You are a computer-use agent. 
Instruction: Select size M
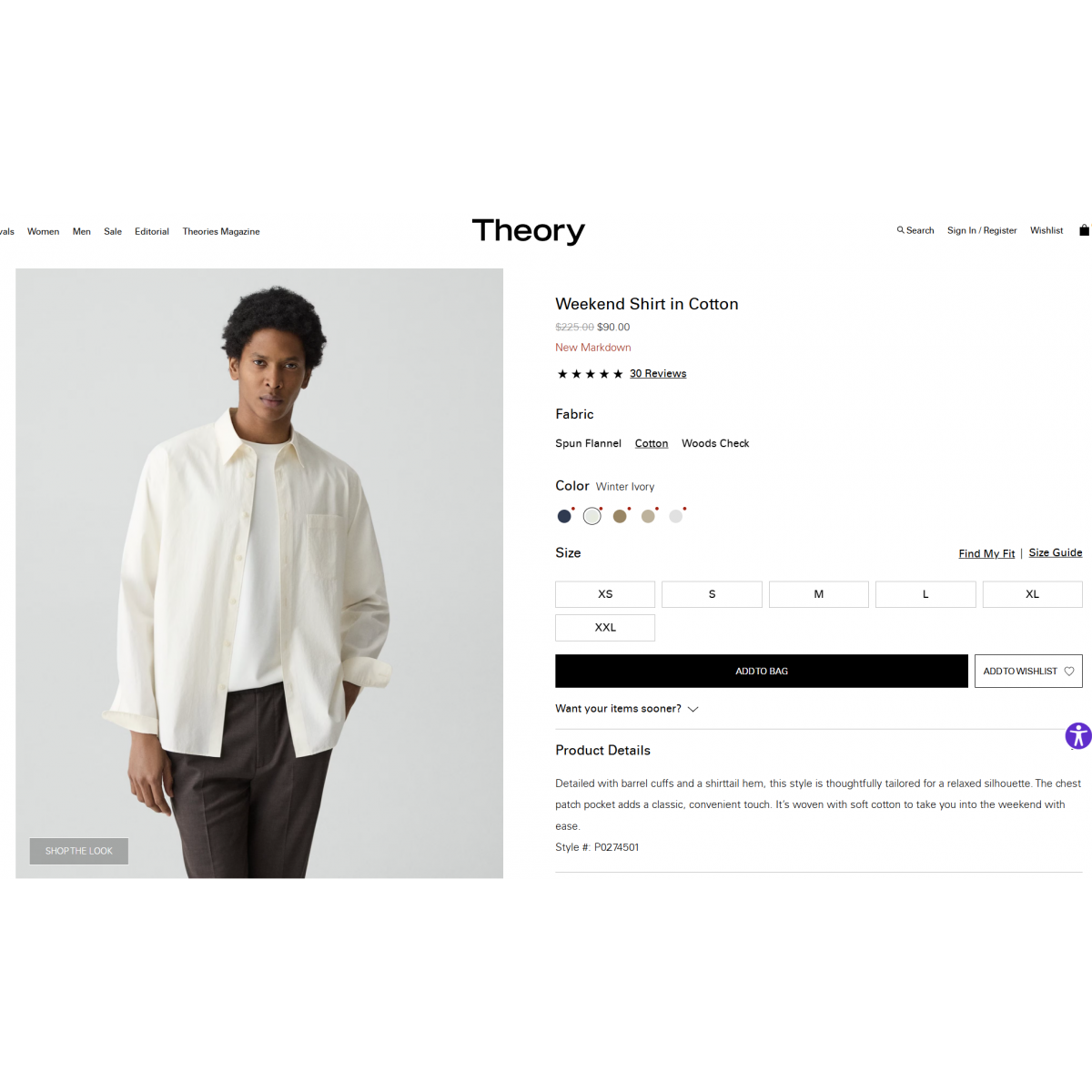(819, 594)
